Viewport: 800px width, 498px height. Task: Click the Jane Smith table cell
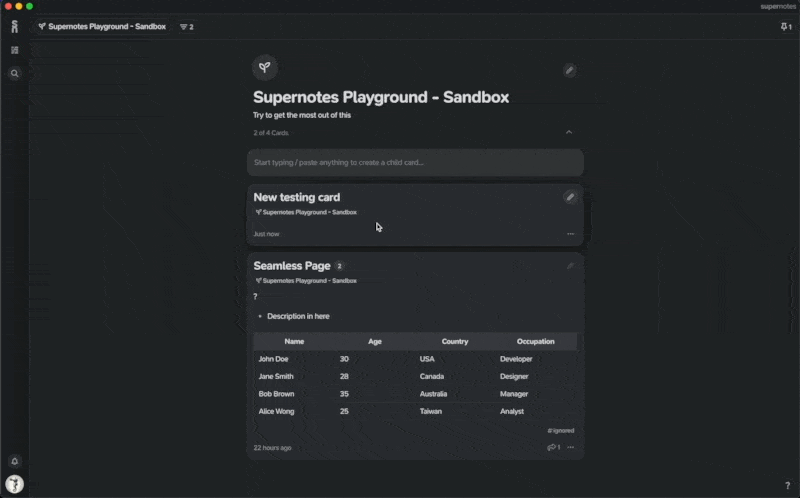276,376
